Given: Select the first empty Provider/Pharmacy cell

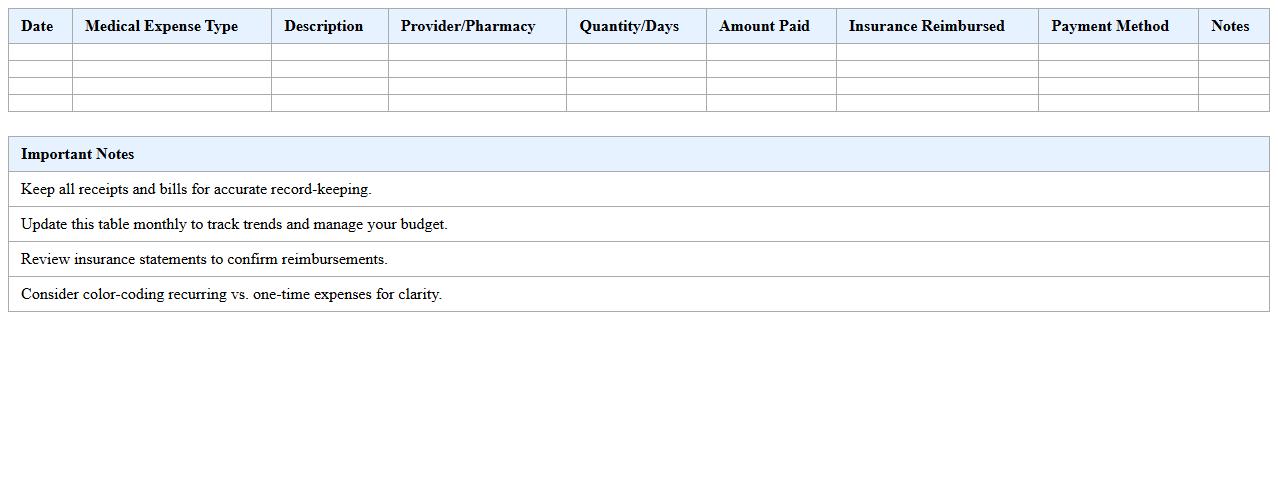Looking at the screenshot, I should pyautogui.click(x=477, y=52).
